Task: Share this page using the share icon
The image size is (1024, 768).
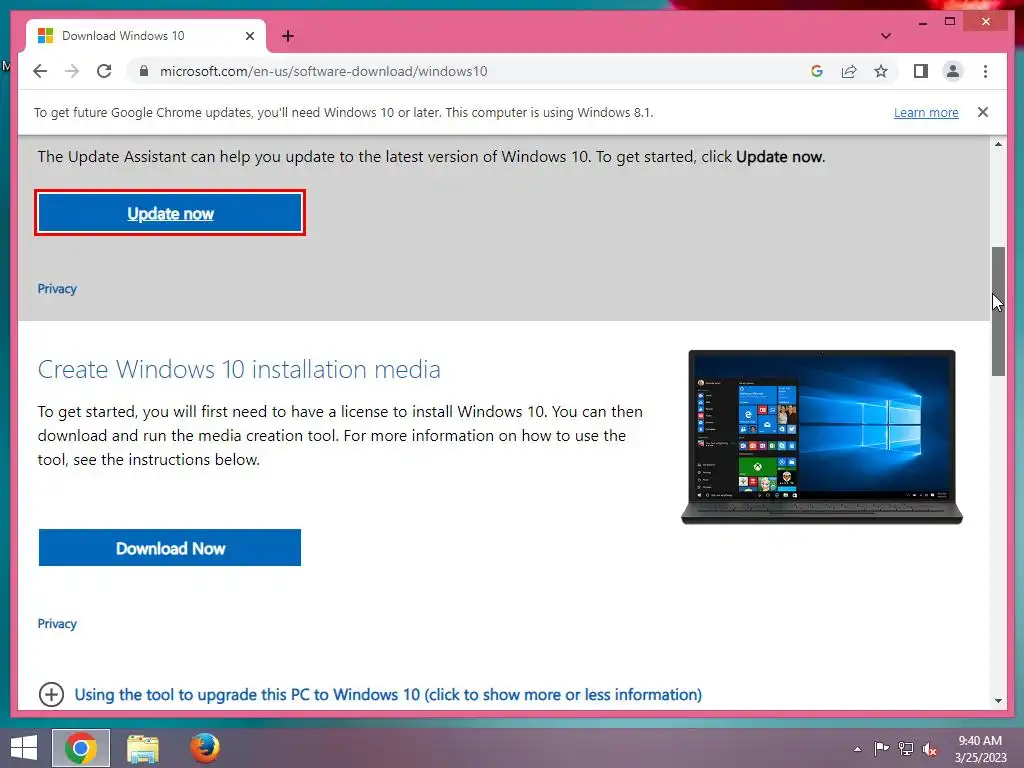Action: point(849,71)
